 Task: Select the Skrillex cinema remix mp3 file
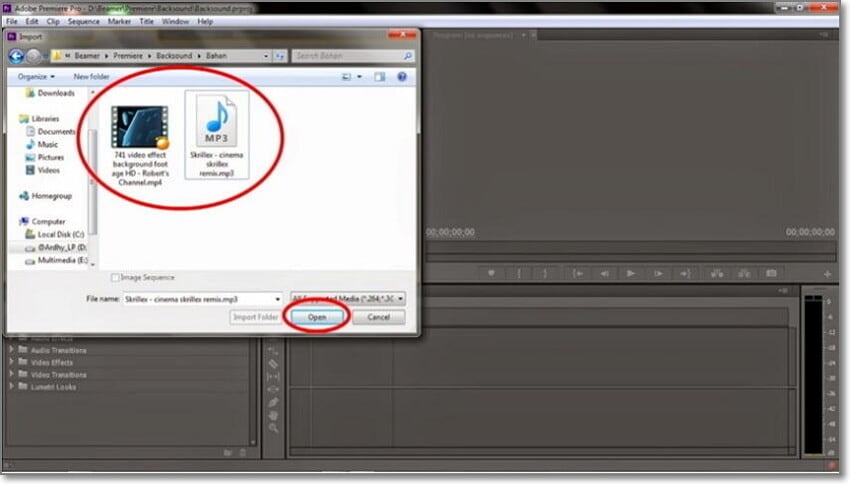coord(217,134)
